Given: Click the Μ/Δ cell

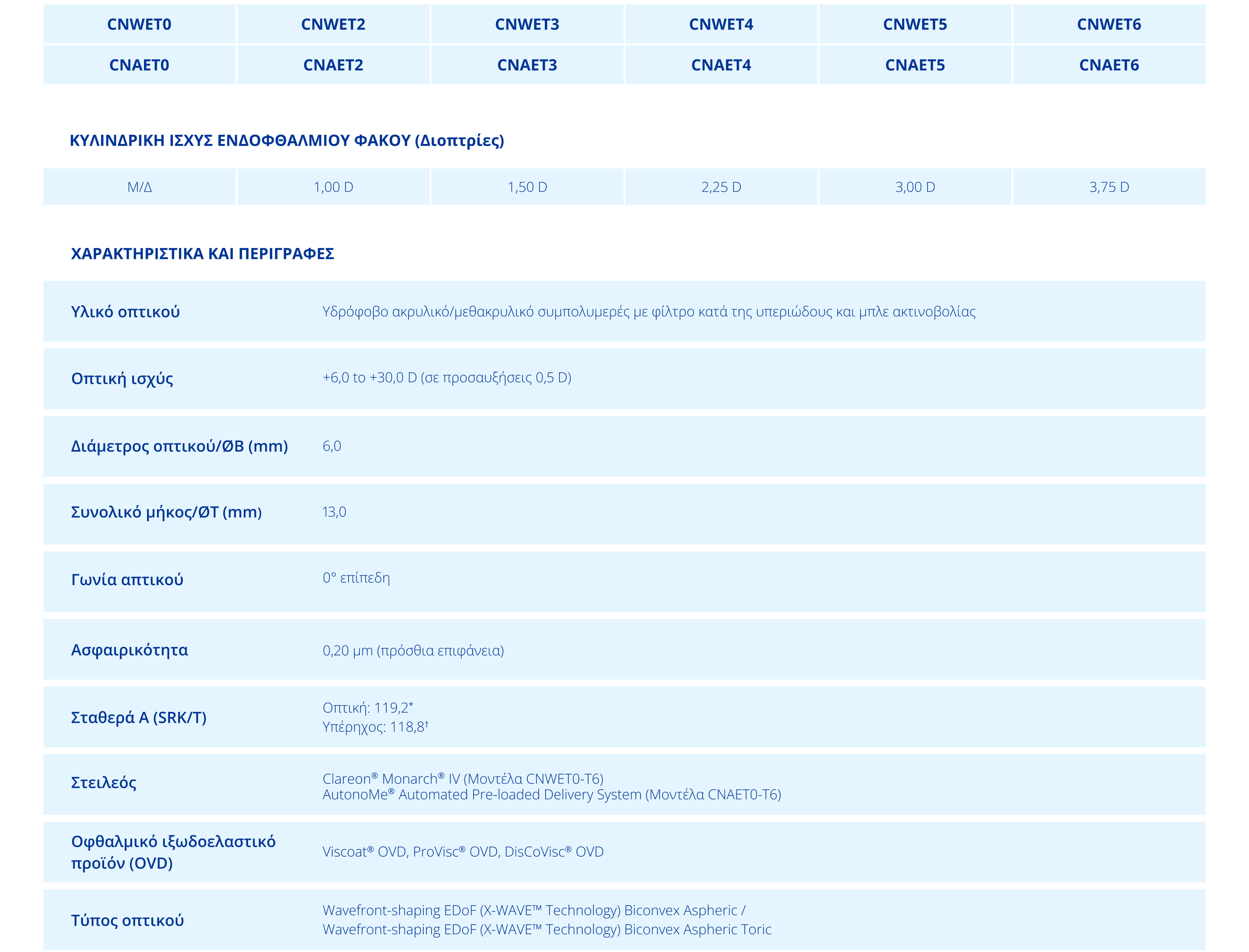Looking at the screenshot, I should tap(140, 187).
